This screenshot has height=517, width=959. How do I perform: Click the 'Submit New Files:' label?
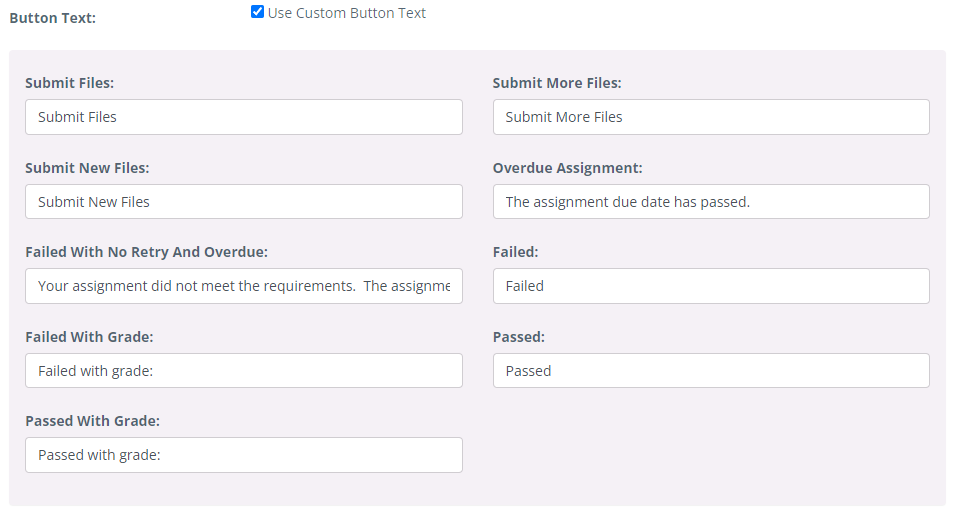coord(87,168)
